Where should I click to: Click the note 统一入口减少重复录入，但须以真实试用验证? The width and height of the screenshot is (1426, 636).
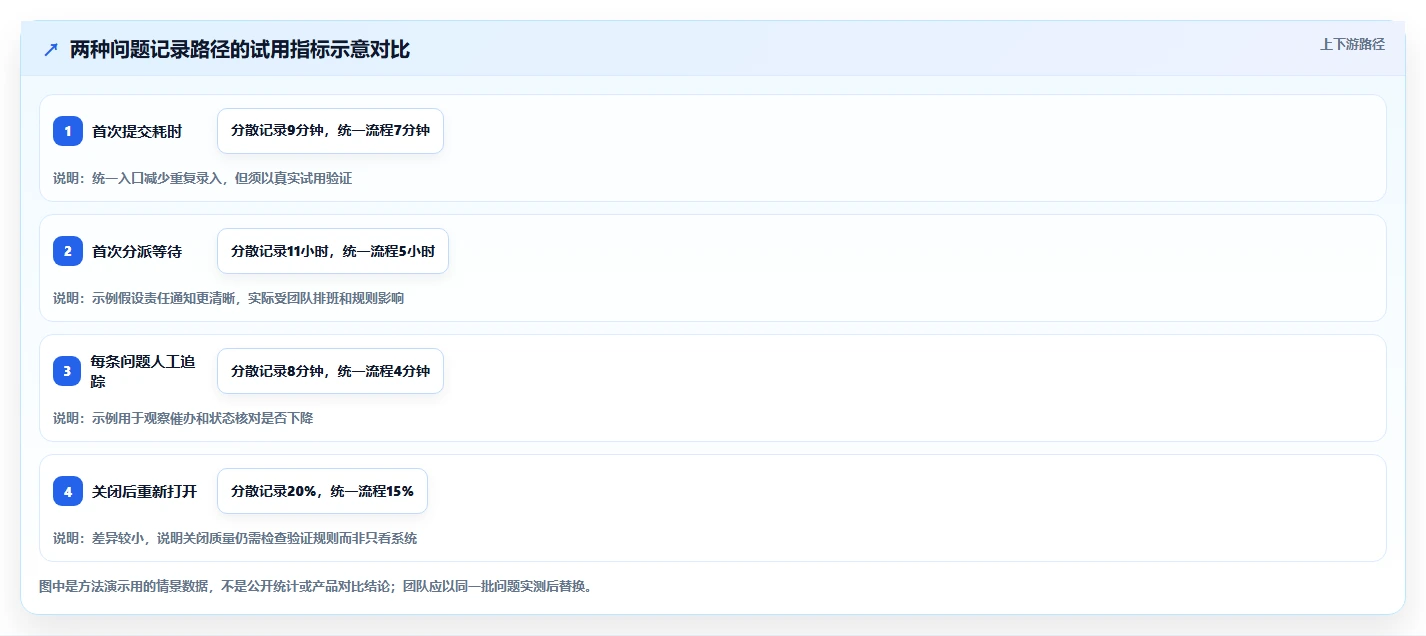point(222,178)
